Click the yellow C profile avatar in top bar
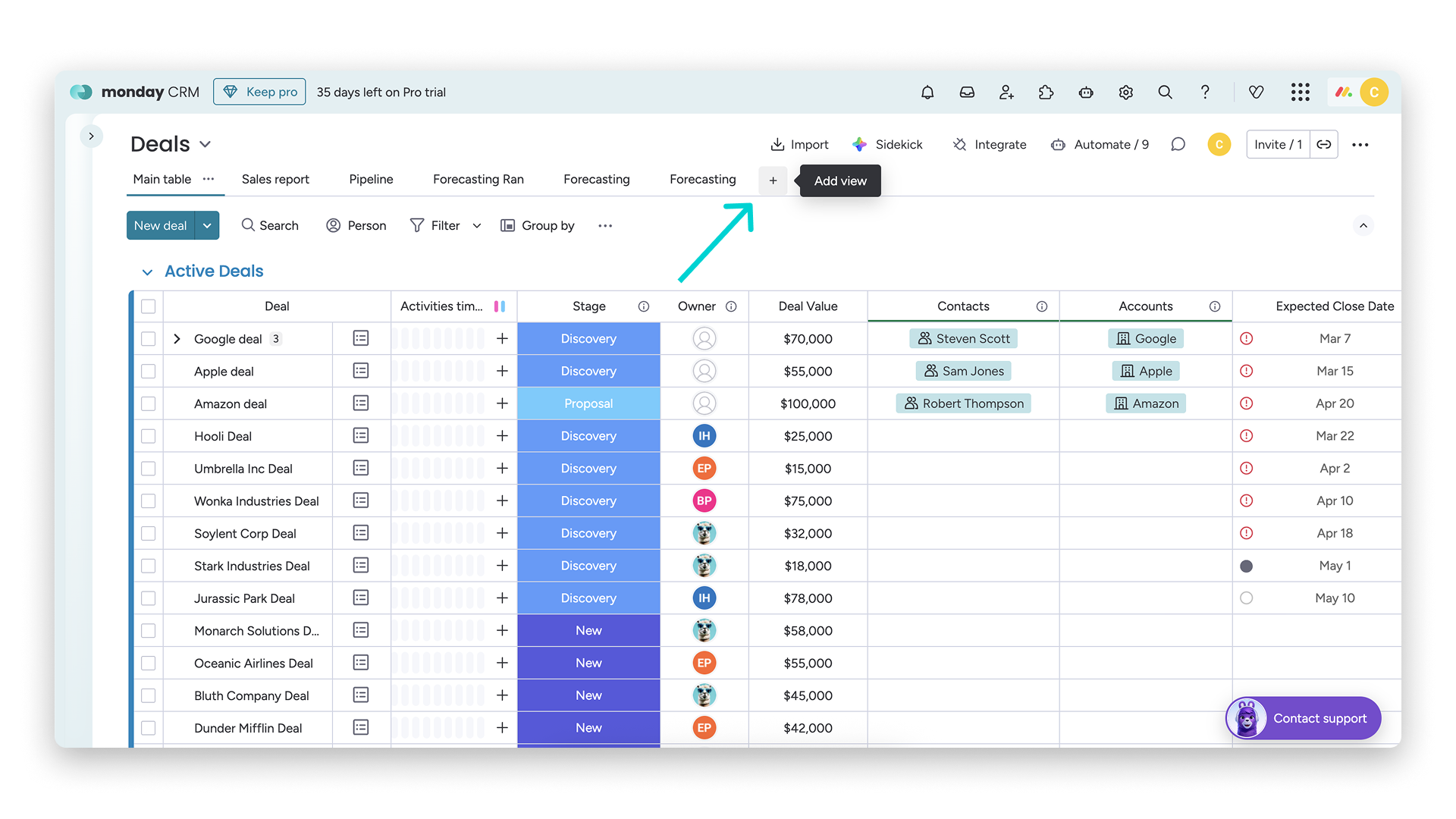1456x819 pixels. click(1374, 92)
